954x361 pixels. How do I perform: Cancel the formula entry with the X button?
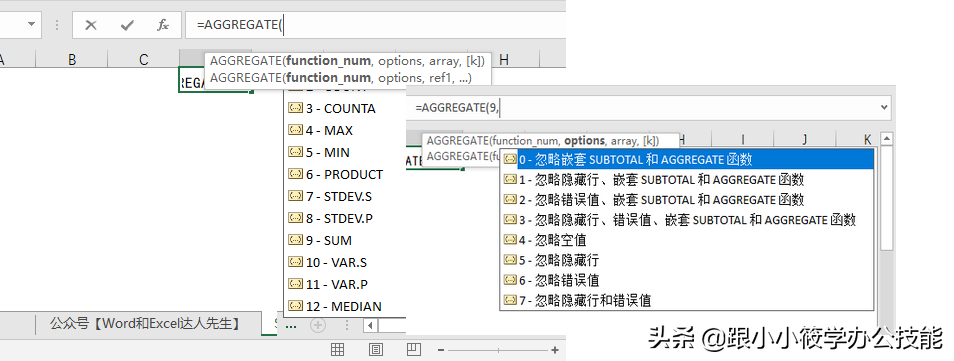point(91,25)
